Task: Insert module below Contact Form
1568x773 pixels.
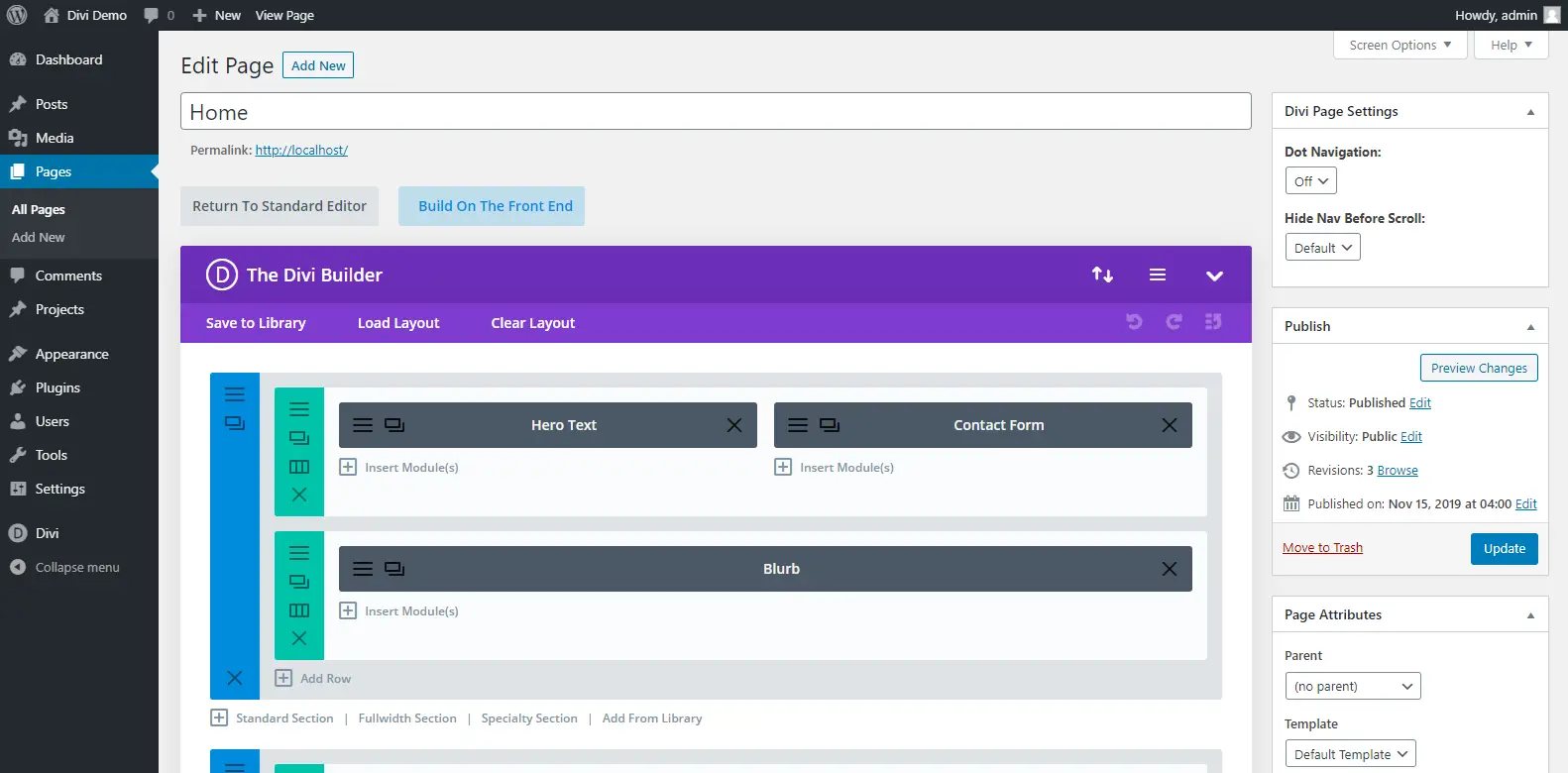Action: pos(834,467)
